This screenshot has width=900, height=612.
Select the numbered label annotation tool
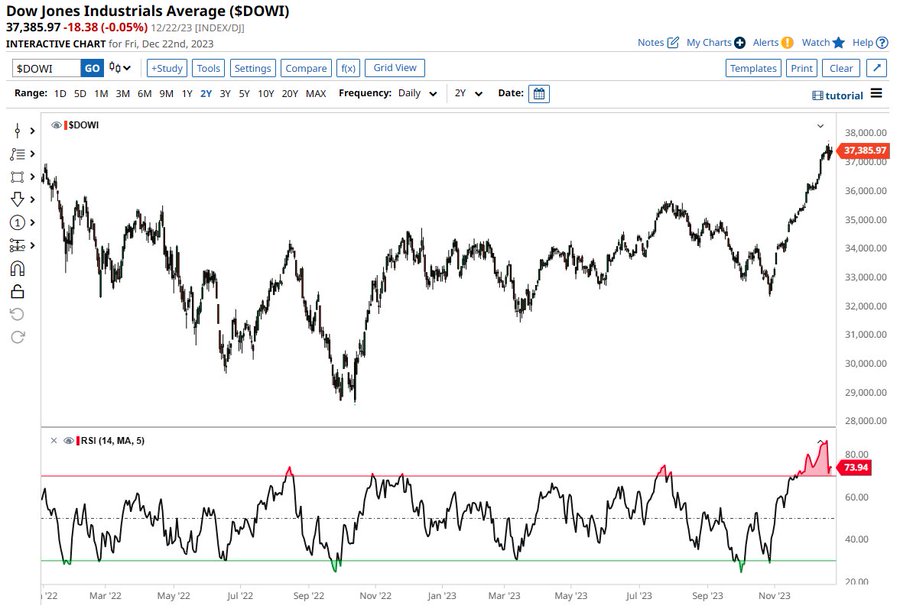click(x=17, y=223)
